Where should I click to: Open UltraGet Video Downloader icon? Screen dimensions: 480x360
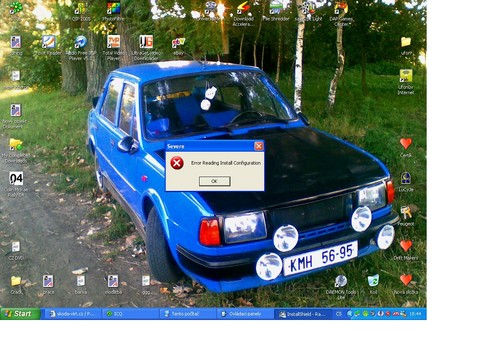146,48
